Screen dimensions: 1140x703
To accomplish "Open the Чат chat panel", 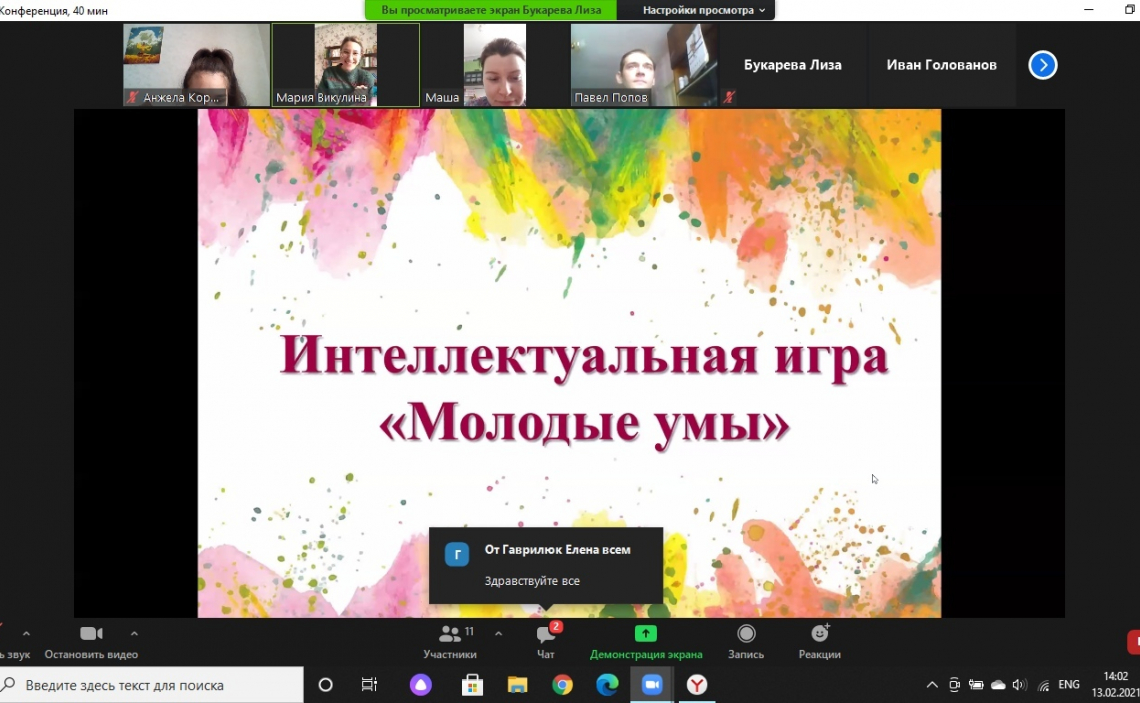I will [x=546, y=641].
